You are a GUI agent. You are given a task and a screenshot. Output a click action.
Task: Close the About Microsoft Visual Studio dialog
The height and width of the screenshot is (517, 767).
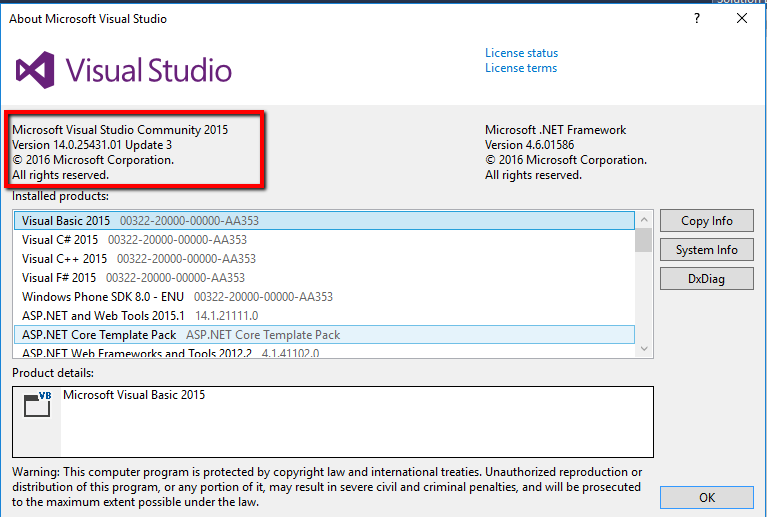[742, 19]
